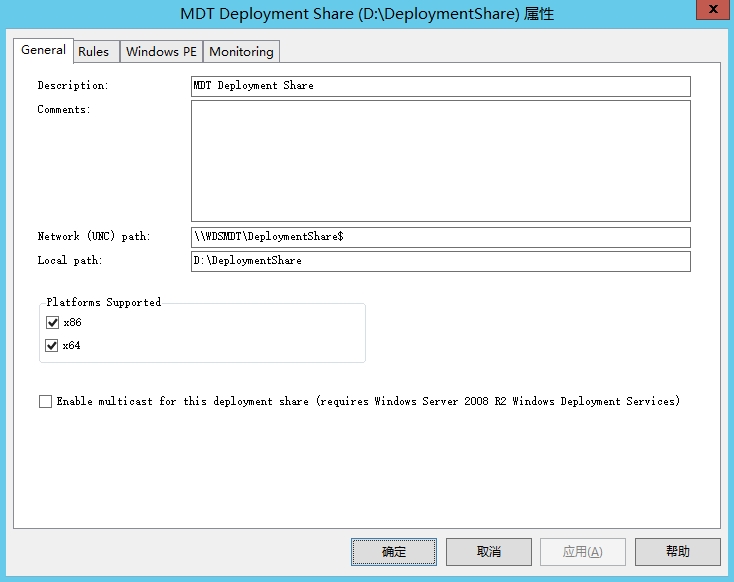Enable multicast for this deployment share
The image size is (734, 582).
pos(45,401)
